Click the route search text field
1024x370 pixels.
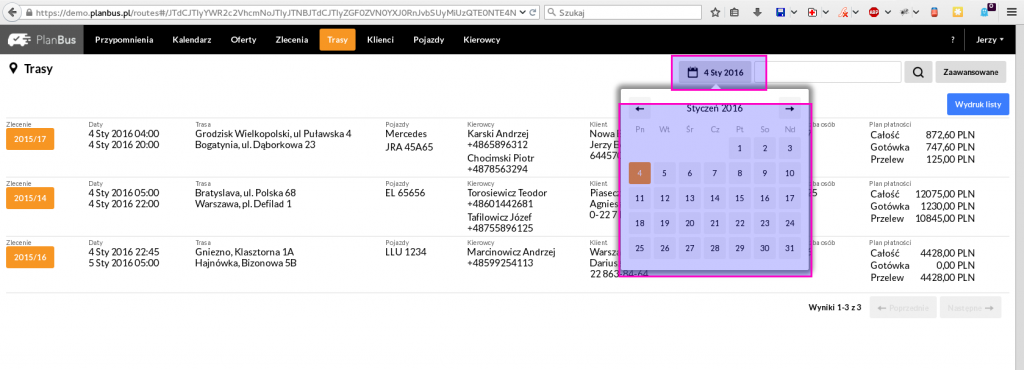[828, 72]
